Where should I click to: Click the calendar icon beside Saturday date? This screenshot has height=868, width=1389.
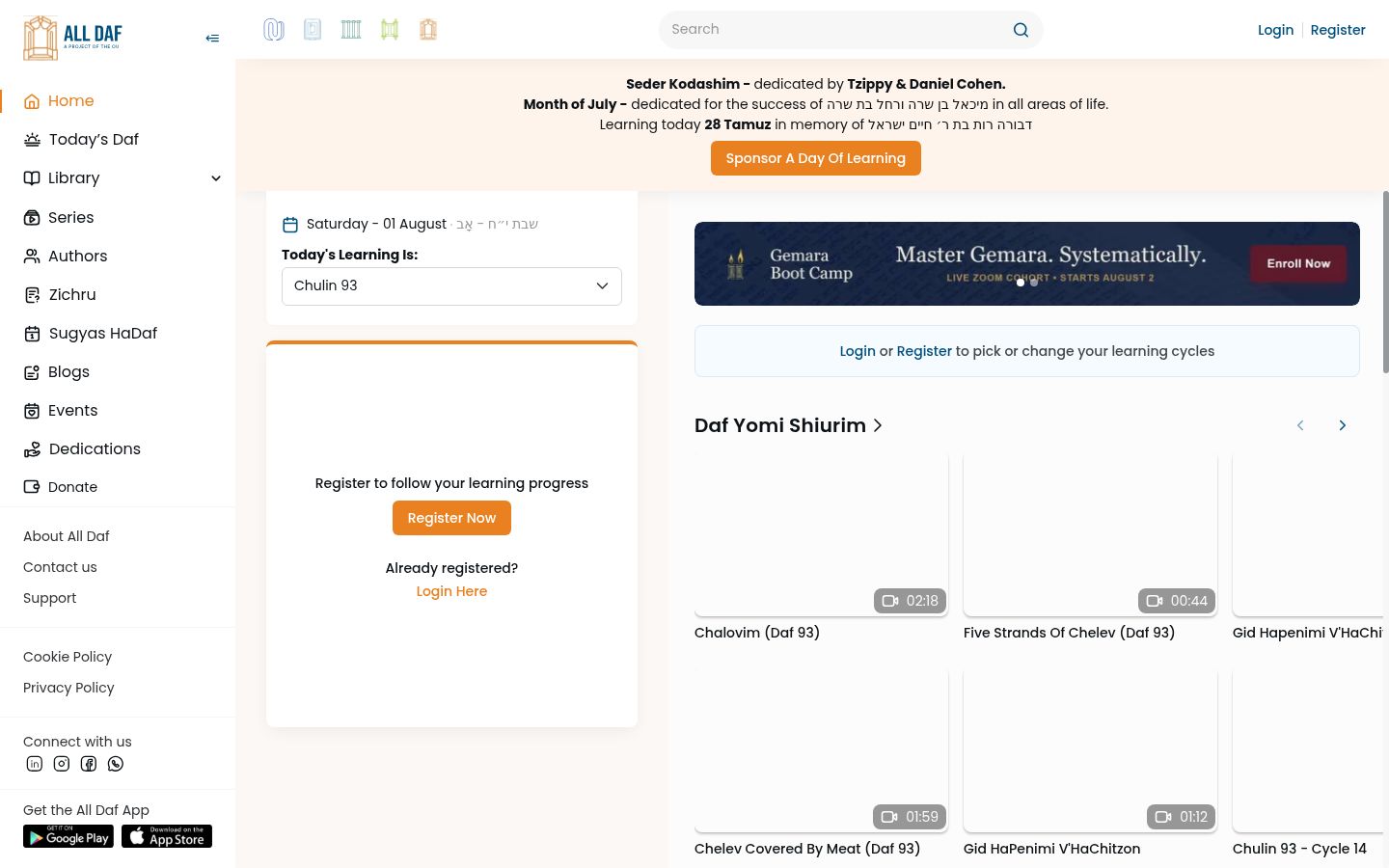(290, 225)
